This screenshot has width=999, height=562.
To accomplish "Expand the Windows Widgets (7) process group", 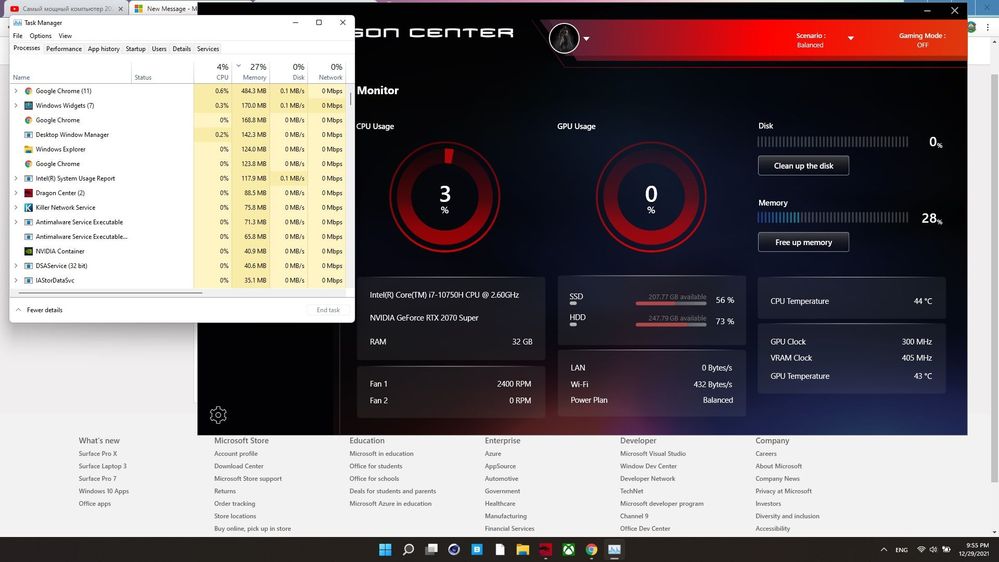I will coord(16,106).
